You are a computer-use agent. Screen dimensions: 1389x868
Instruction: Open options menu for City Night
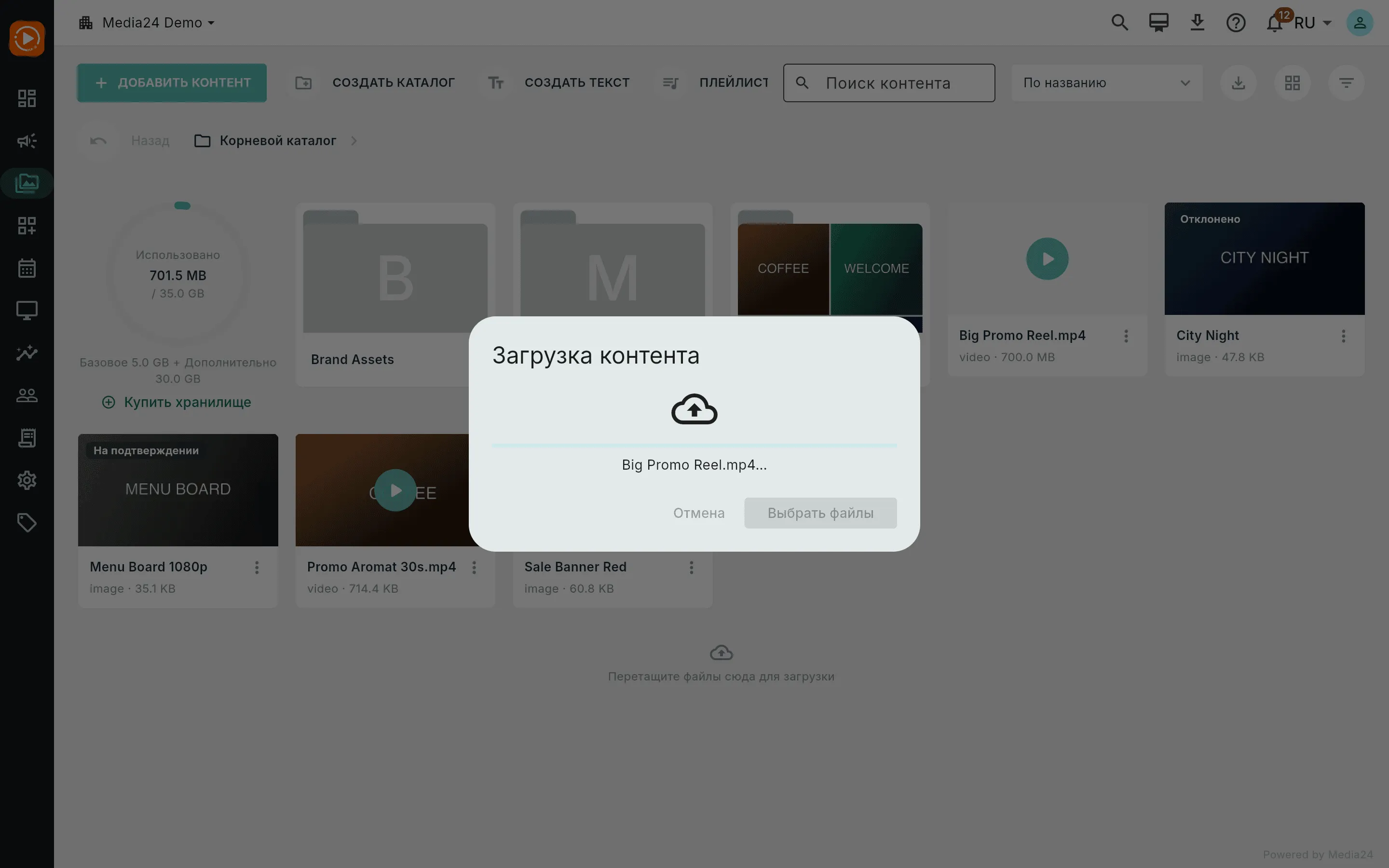click(x=1343, y=336)
